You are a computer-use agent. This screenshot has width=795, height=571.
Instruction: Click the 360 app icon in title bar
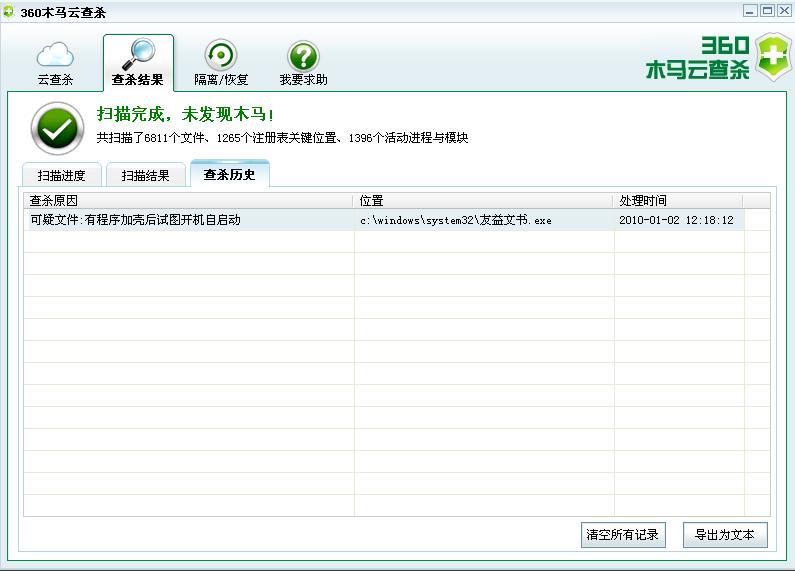(x=9, y=11)
